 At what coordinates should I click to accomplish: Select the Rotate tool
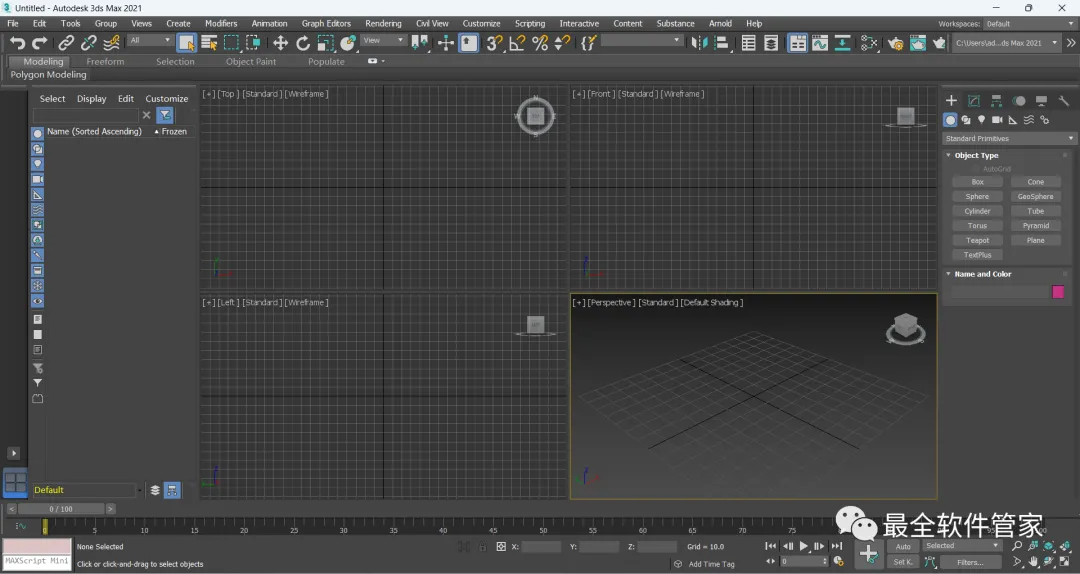click(x=303, y=43)
